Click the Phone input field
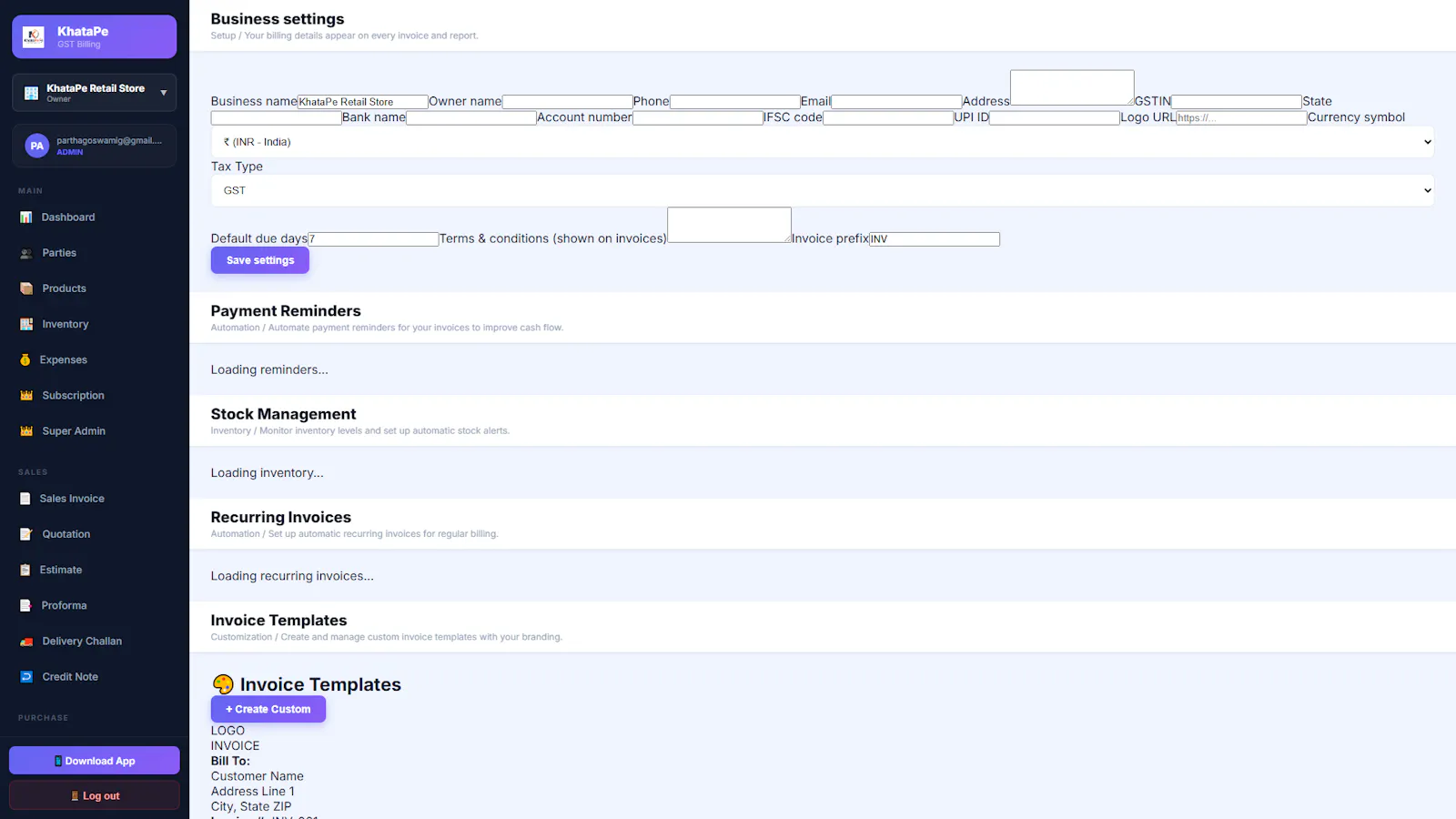 735,102
